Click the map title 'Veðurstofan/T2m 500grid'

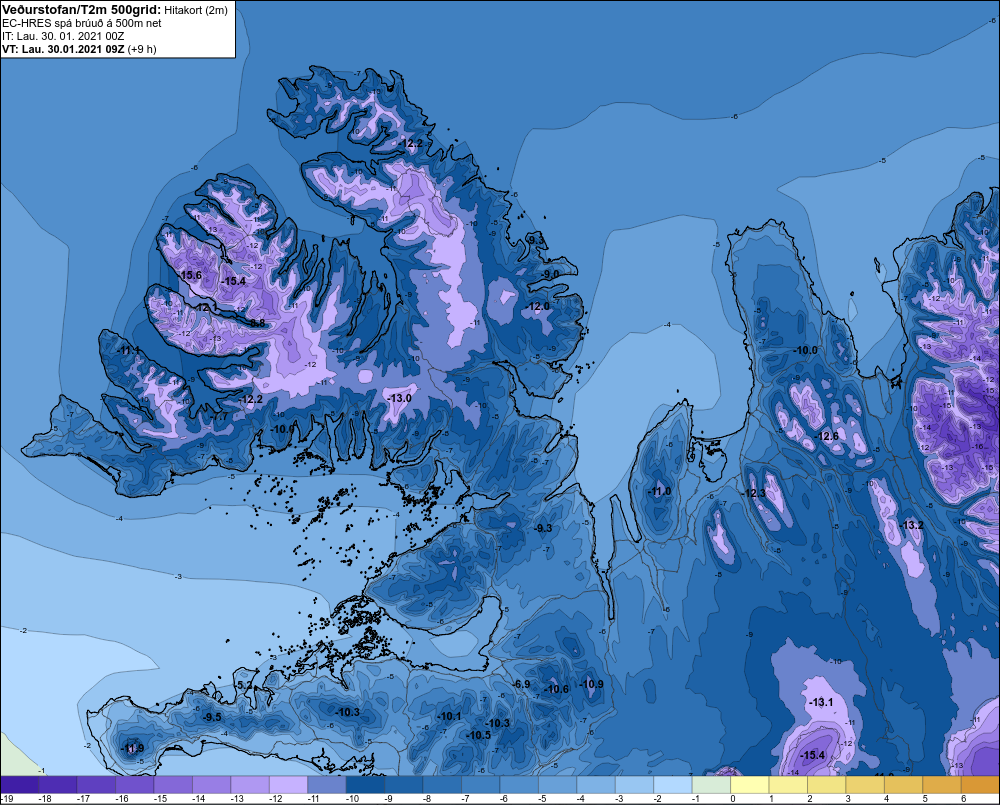point(81,10)
